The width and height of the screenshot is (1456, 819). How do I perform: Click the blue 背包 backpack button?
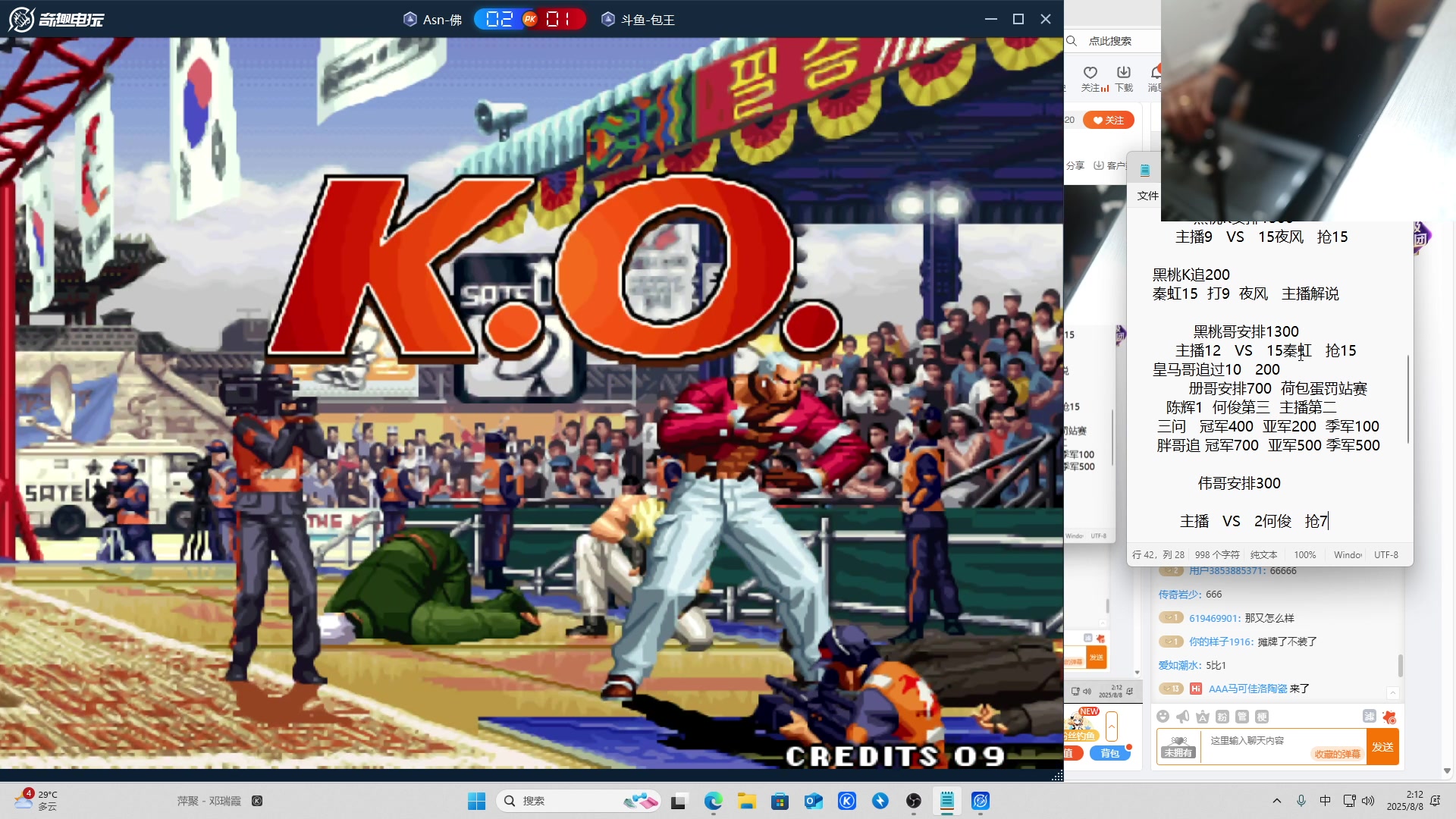pos(1110,753)
